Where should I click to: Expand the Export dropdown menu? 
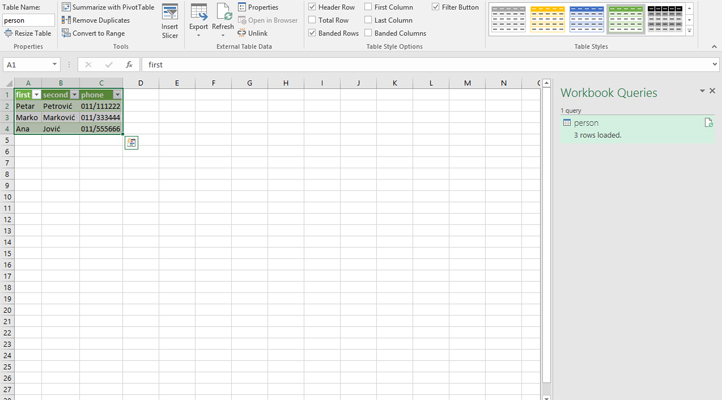(x=198, y=35)
